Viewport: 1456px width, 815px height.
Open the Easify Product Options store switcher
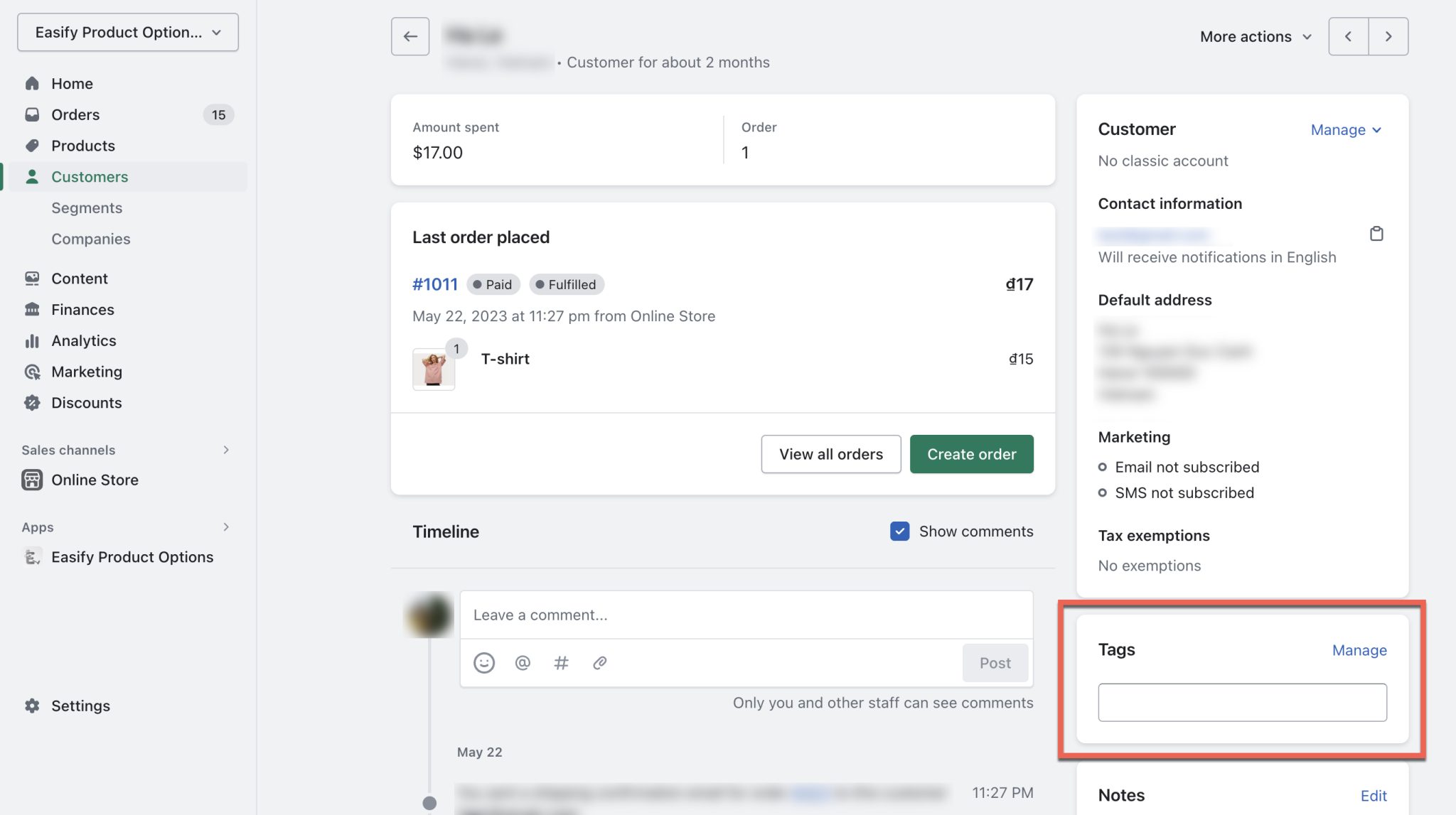[127, 32]
